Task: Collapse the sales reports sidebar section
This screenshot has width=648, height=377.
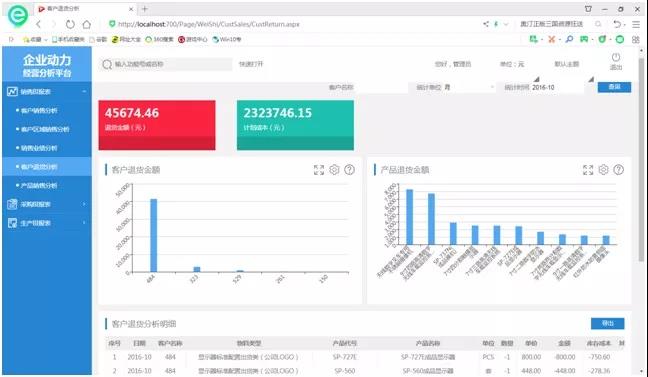Action: coord(84,91)
